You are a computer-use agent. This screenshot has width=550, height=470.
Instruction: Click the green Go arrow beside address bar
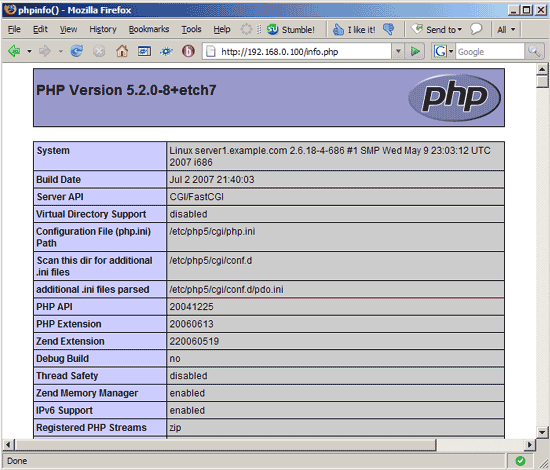pyautogui.click(x=415, y=52)
